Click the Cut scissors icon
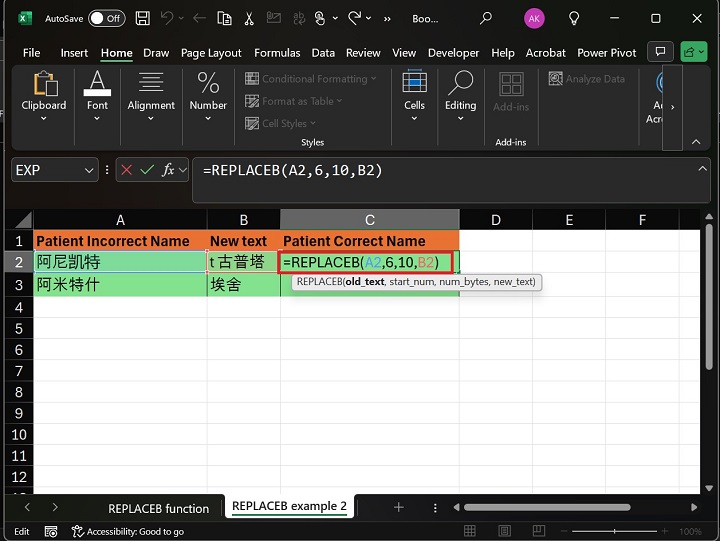The height and width of the screenshot is (541, 720). click(249, 18)
